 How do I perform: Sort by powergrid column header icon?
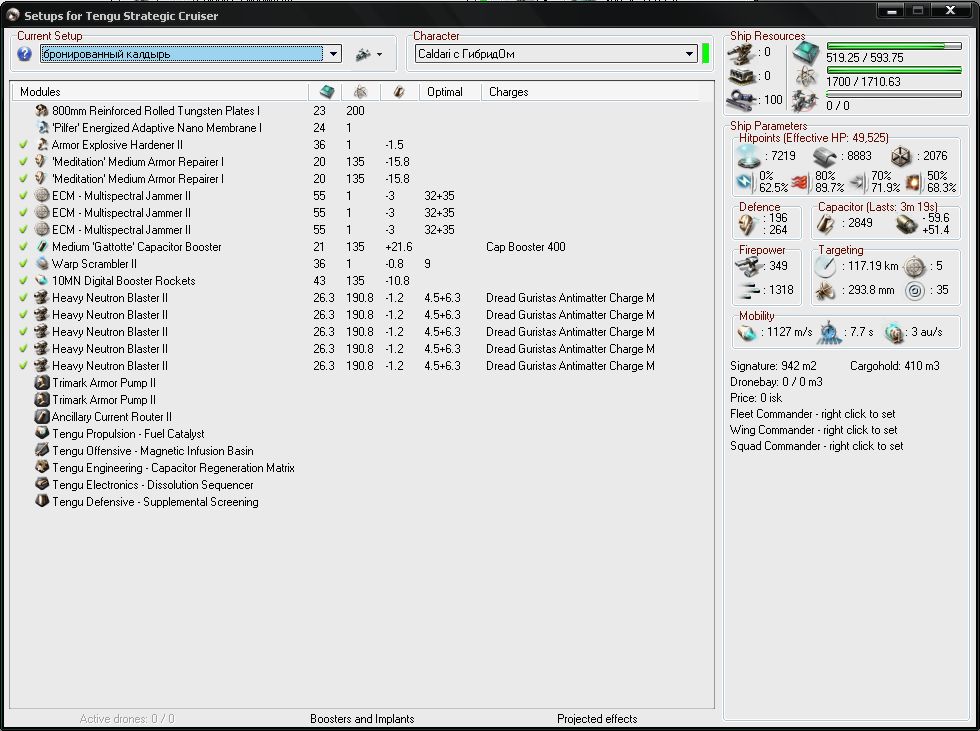coord(360,92)
